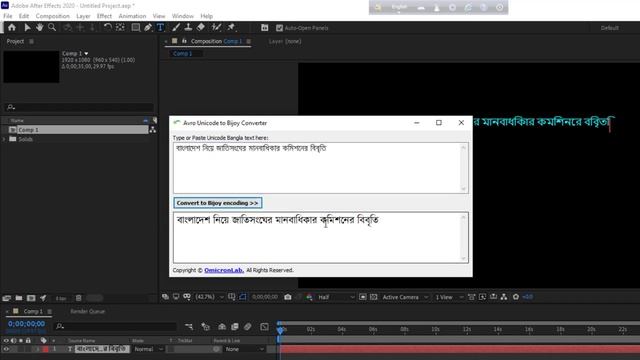Select the Horizontal Type tool

tap(160, 27)
